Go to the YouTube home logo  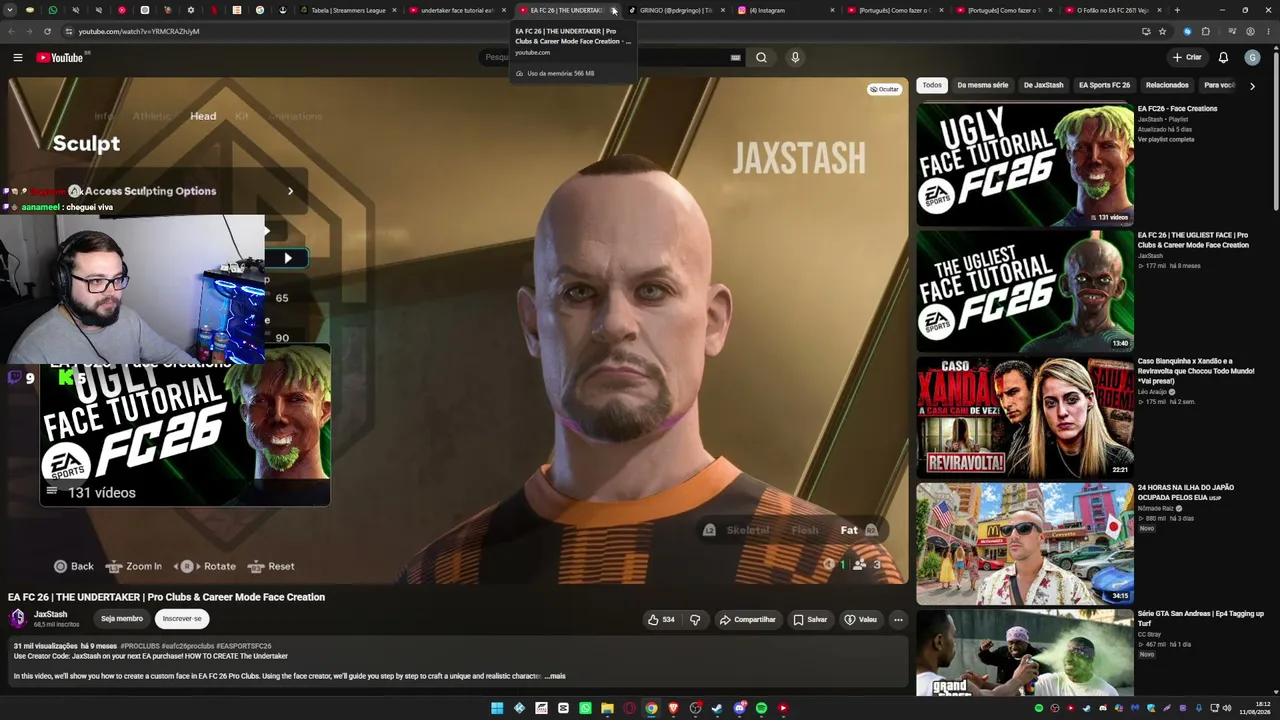(x=60, y=57)
